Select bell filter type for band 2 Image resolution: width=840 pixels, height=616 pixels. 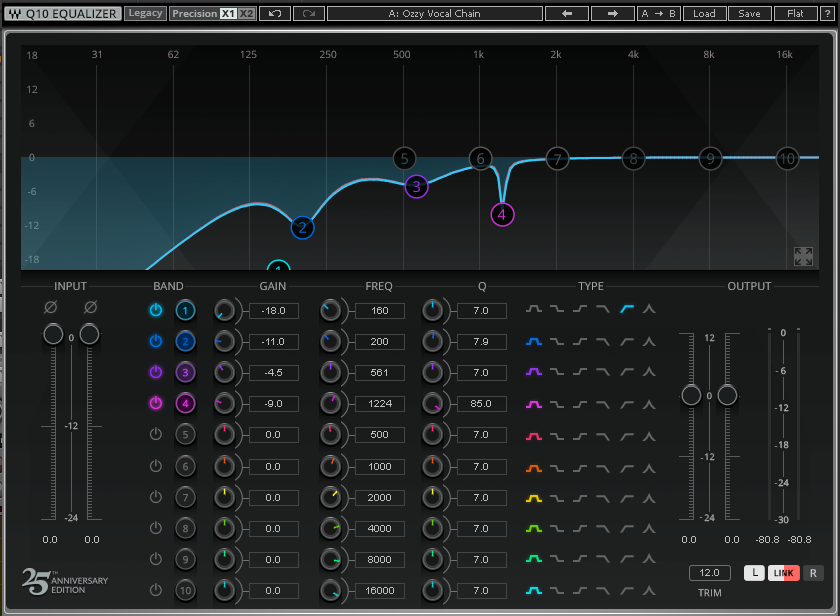[534, 341]
